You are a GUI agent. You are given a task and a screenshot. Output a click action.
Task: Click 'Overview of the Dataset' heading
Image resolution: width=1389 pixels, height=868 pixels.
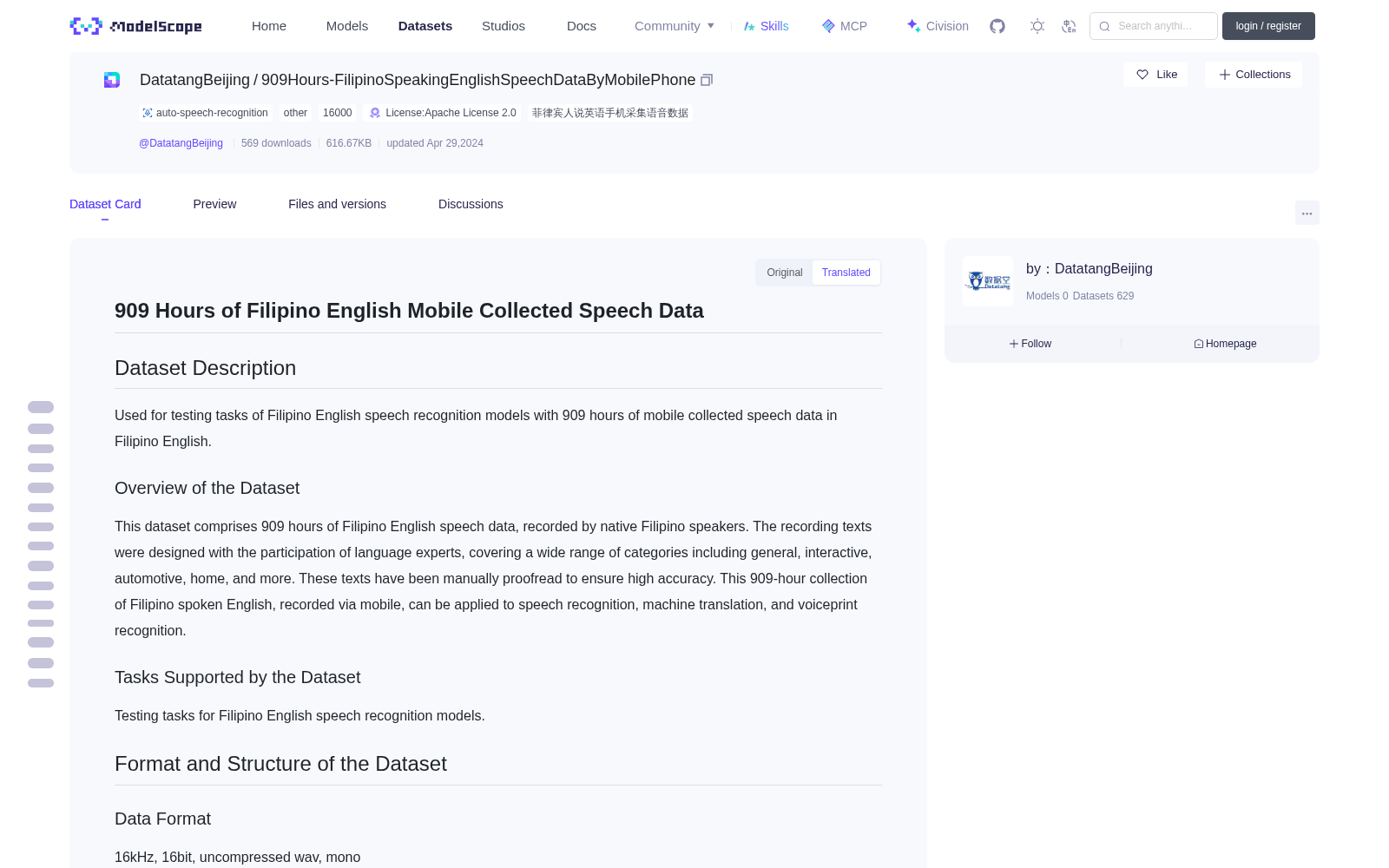coord(207,488)
